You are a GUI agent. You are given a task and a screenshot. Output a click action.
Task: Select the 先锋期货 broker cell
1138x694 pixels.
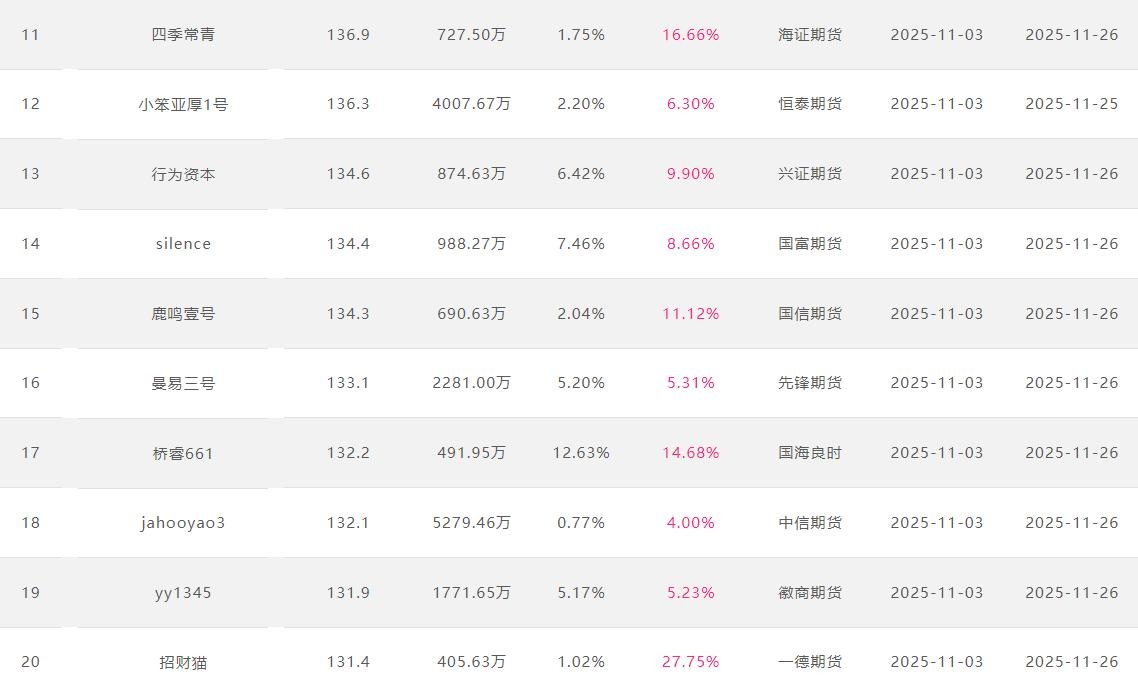[810, 383]
